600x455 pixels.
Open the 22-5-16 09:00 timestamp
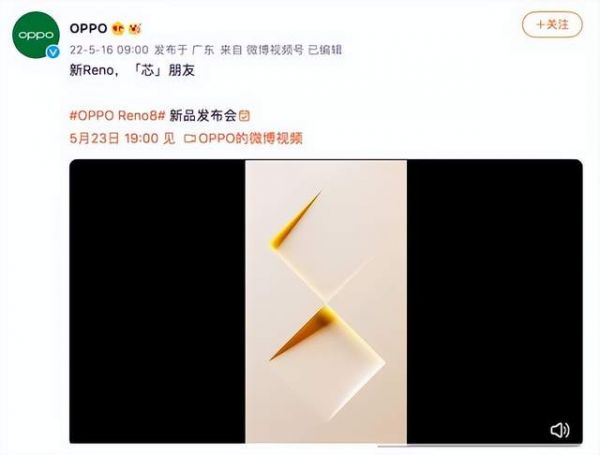pos(109,50)
